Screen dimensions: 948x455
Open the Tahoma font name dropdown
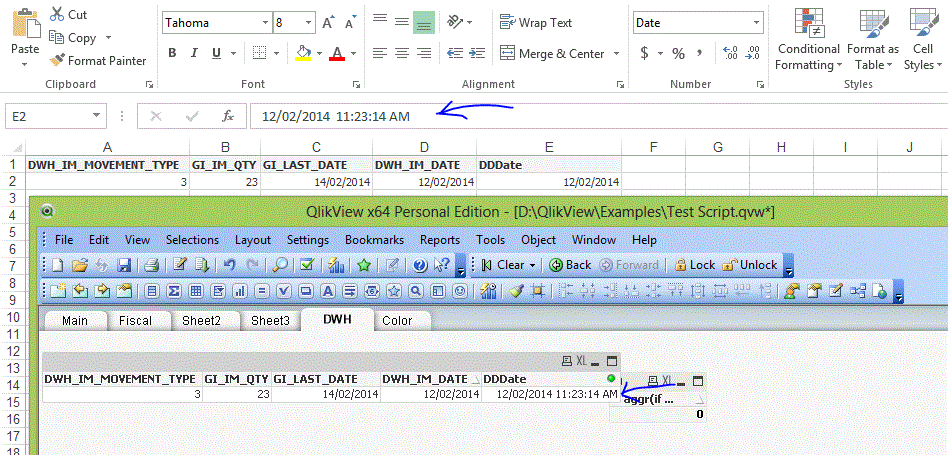265,23
